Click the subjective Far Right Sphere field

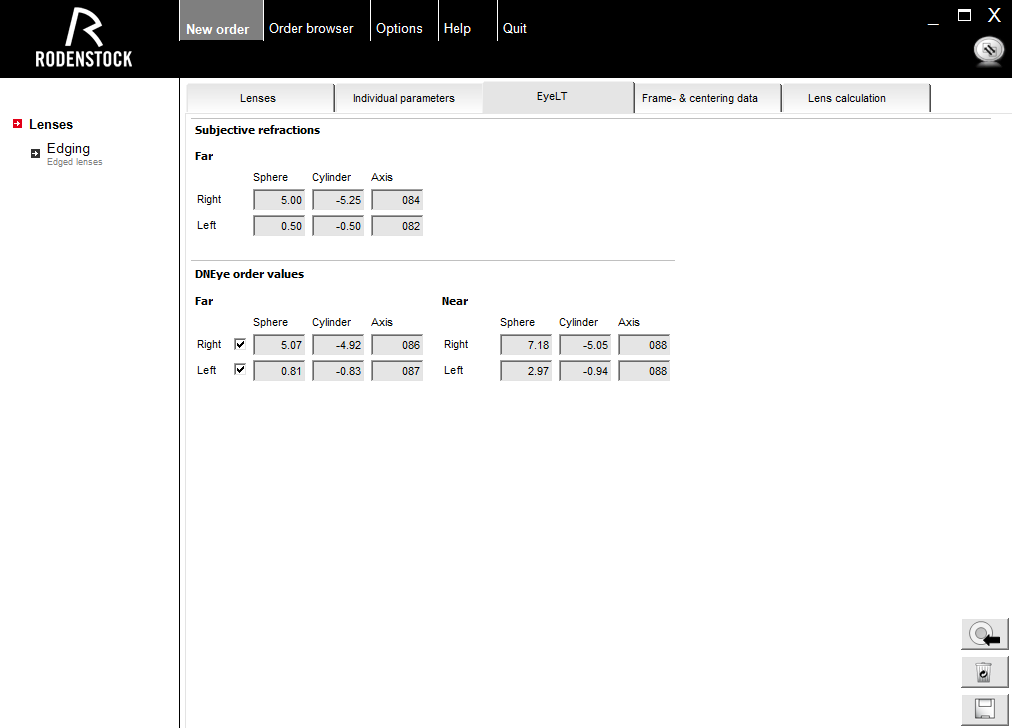pyautogui.click(x=279, y=200)
